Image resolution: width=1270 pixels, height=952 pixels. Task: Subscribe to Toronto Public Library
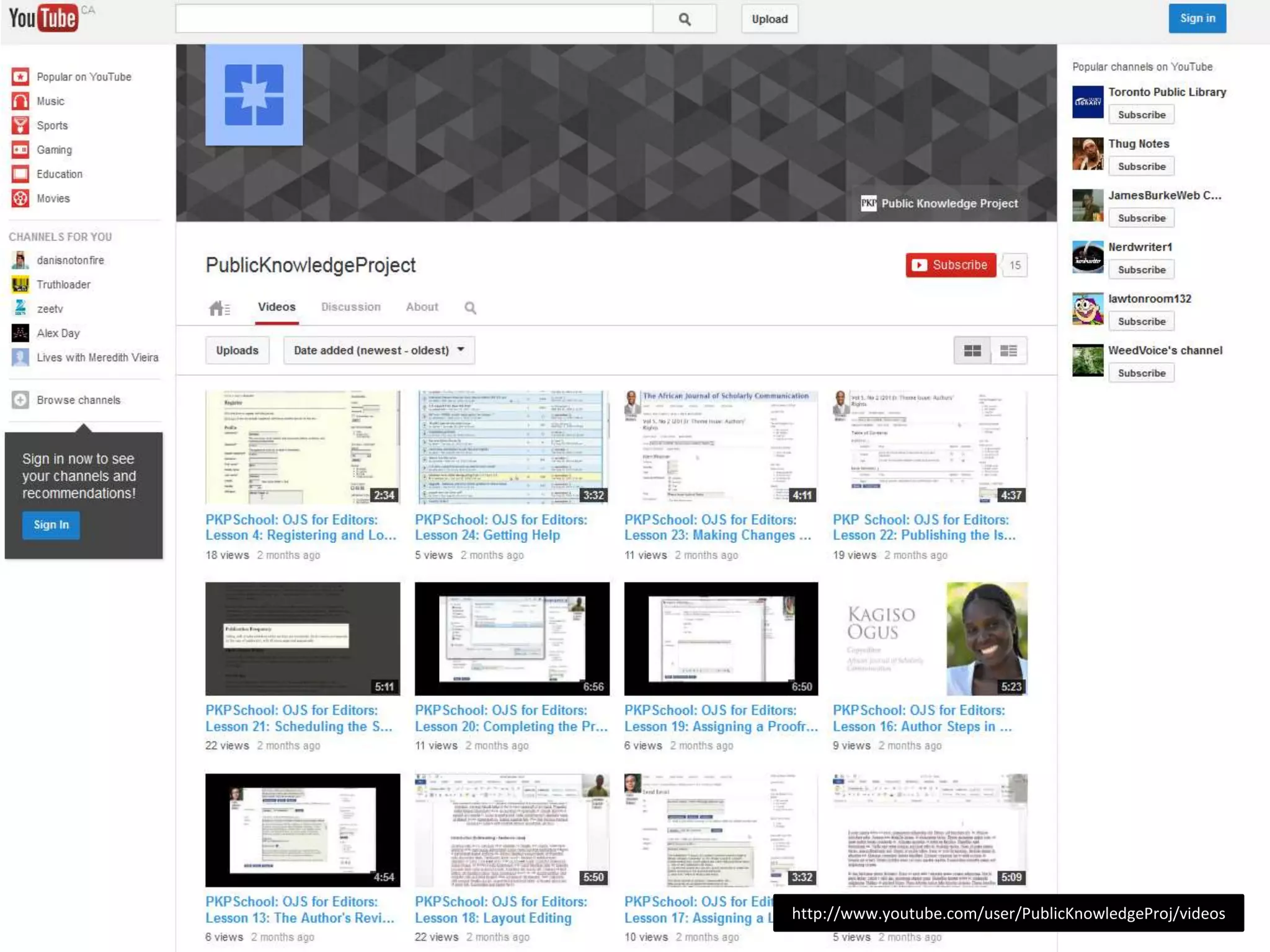click(x=1142, y=115)
